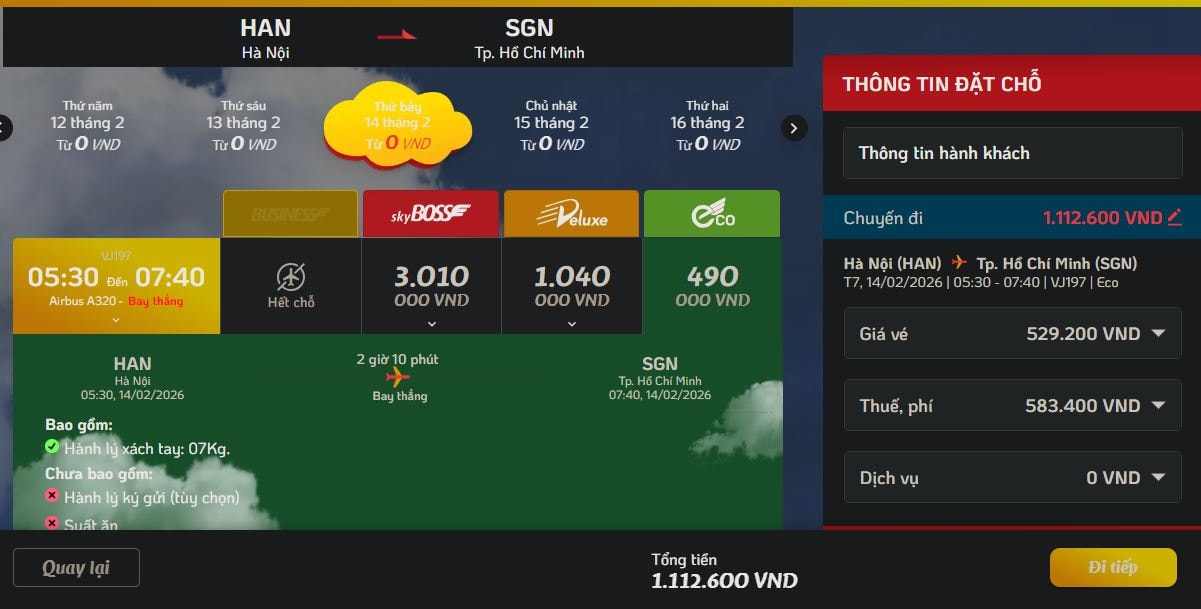Viewport: 1201px width, 609px height.
Task: Edit the Chuyến đi selection with the pencil icon
Action: 1175,217
